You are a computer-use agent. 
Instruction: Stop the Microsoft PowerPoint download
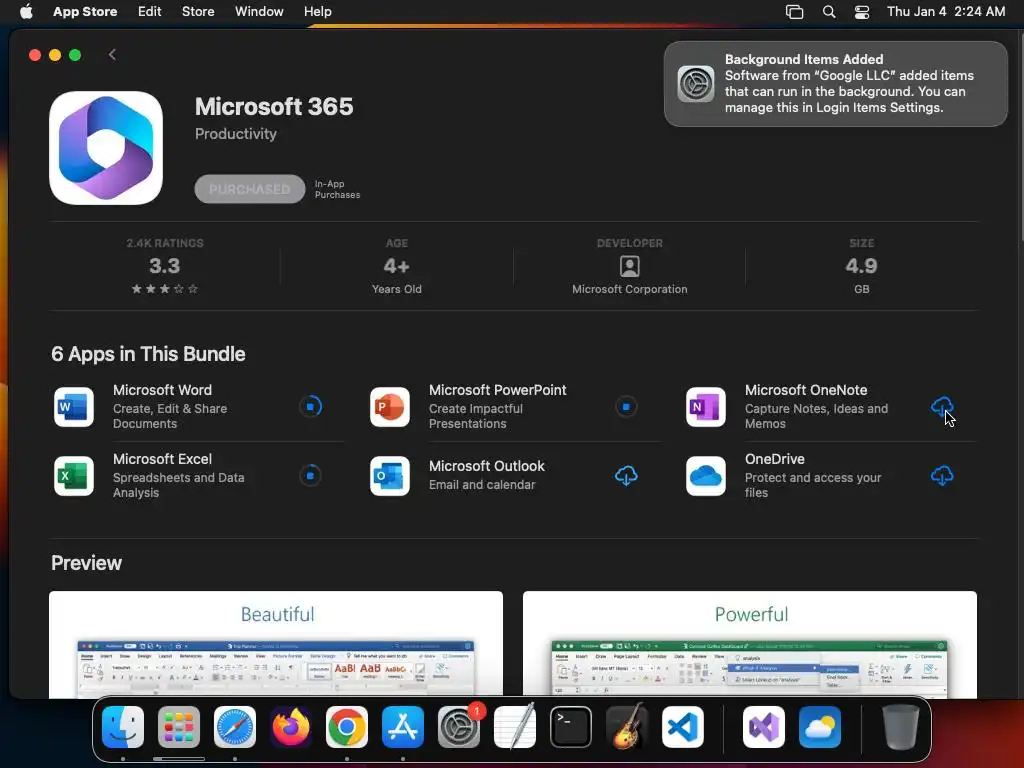626,407
